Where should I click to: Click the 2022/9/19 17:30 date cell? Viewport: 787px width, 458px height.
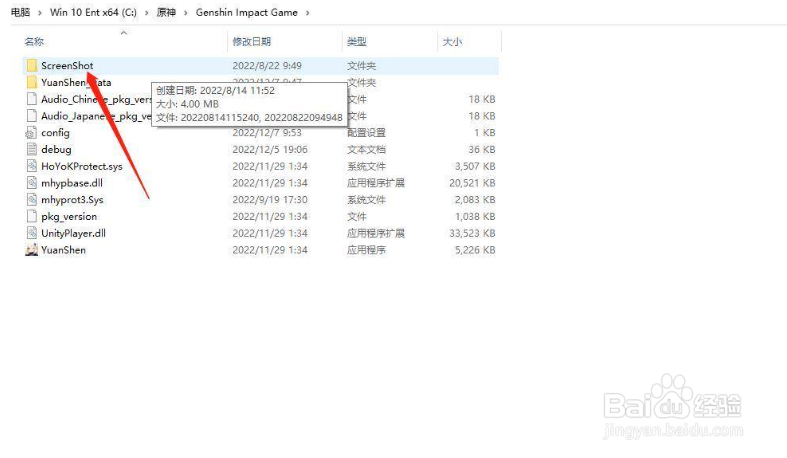pos(270,200)
